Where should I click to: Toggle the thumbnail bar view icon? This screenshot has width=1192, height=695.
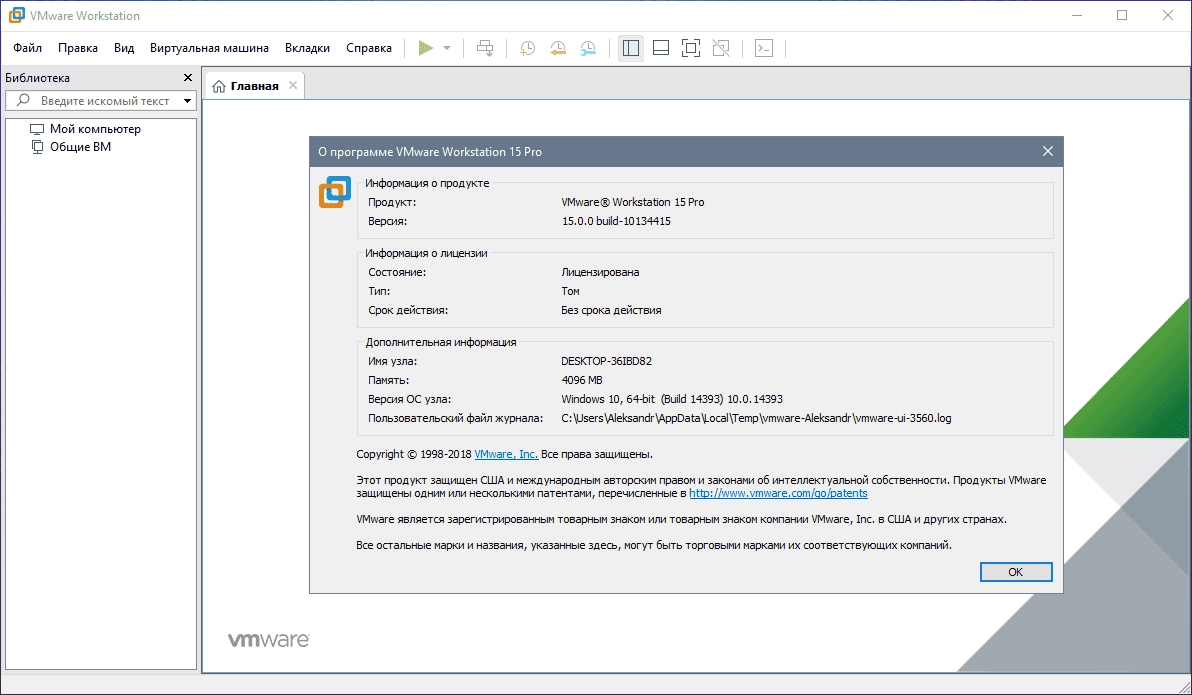[661, 48]
